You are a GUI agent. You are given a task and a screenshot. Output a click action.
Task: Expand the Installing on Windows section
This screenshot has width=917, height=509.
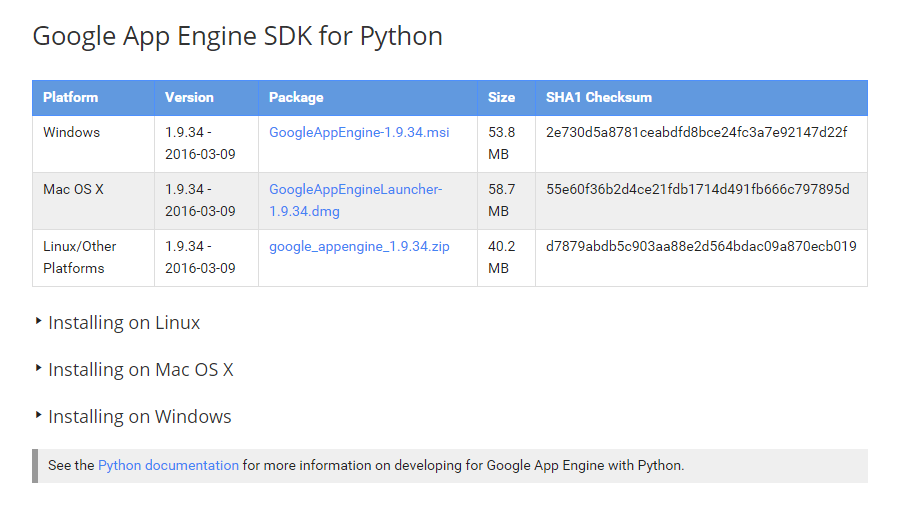(133, 417)
